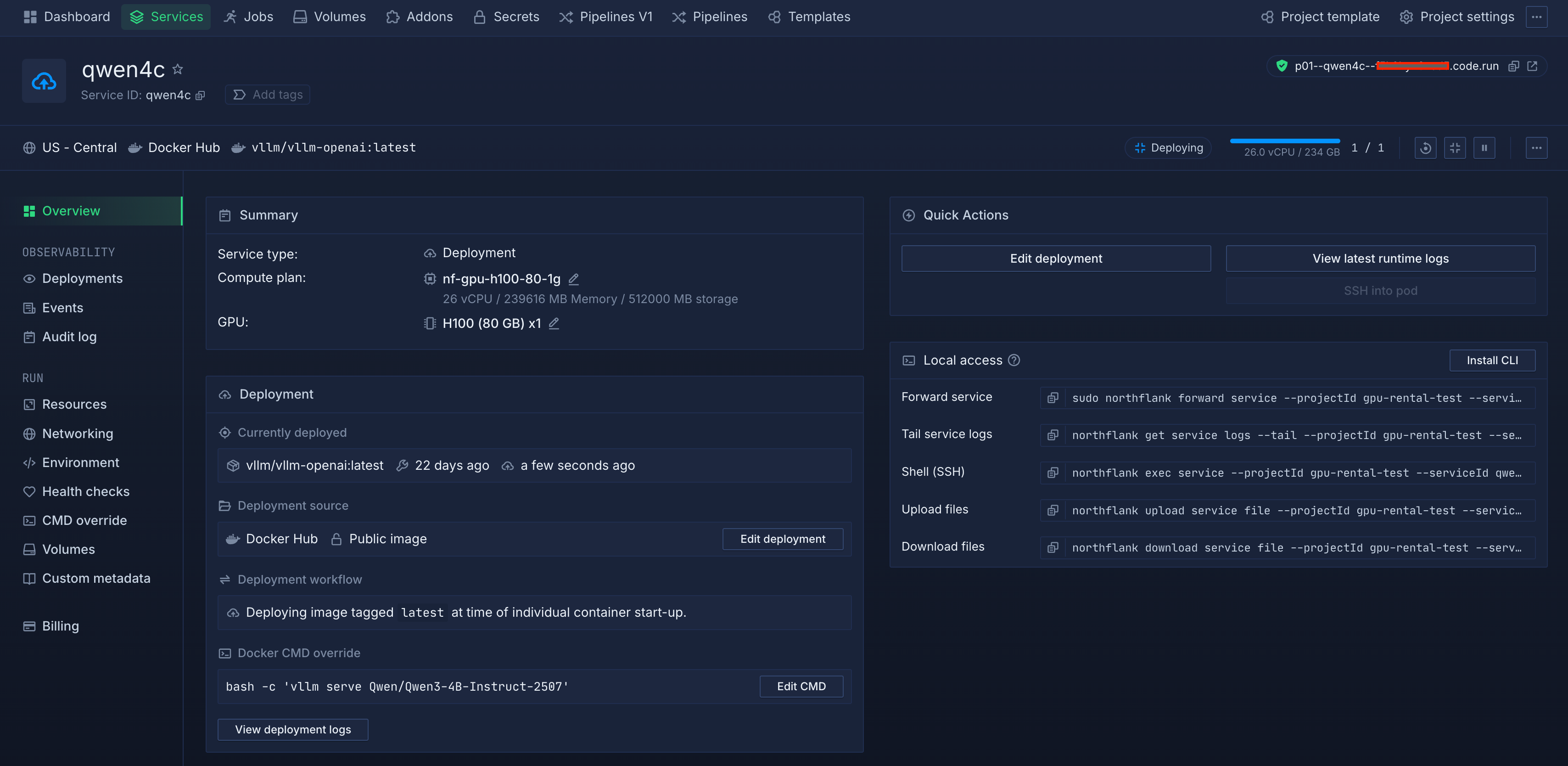Click the nf-gpu-h100-80-1g compute plan
Screen dimensions: 1568x766
tap(501, 279)
